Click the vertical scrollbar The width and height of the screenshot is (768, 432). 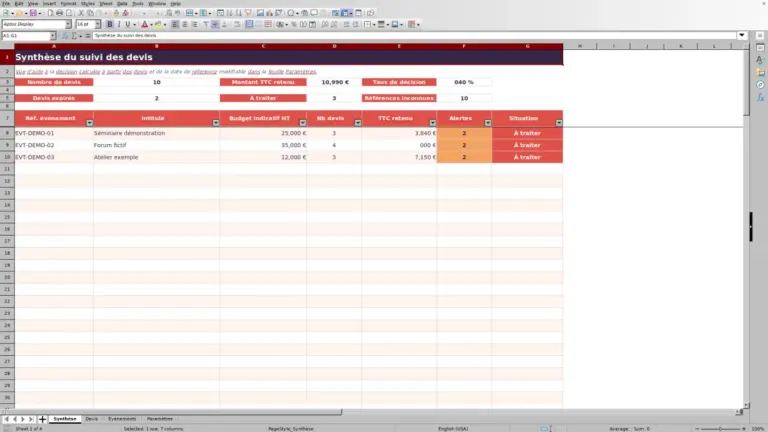pos(746,225)
